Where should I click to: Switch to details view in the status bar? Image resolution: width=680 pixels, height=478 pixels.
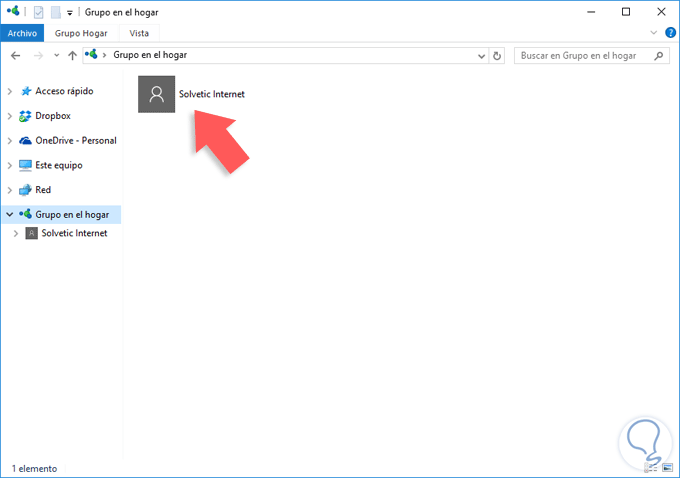(651, 468)
